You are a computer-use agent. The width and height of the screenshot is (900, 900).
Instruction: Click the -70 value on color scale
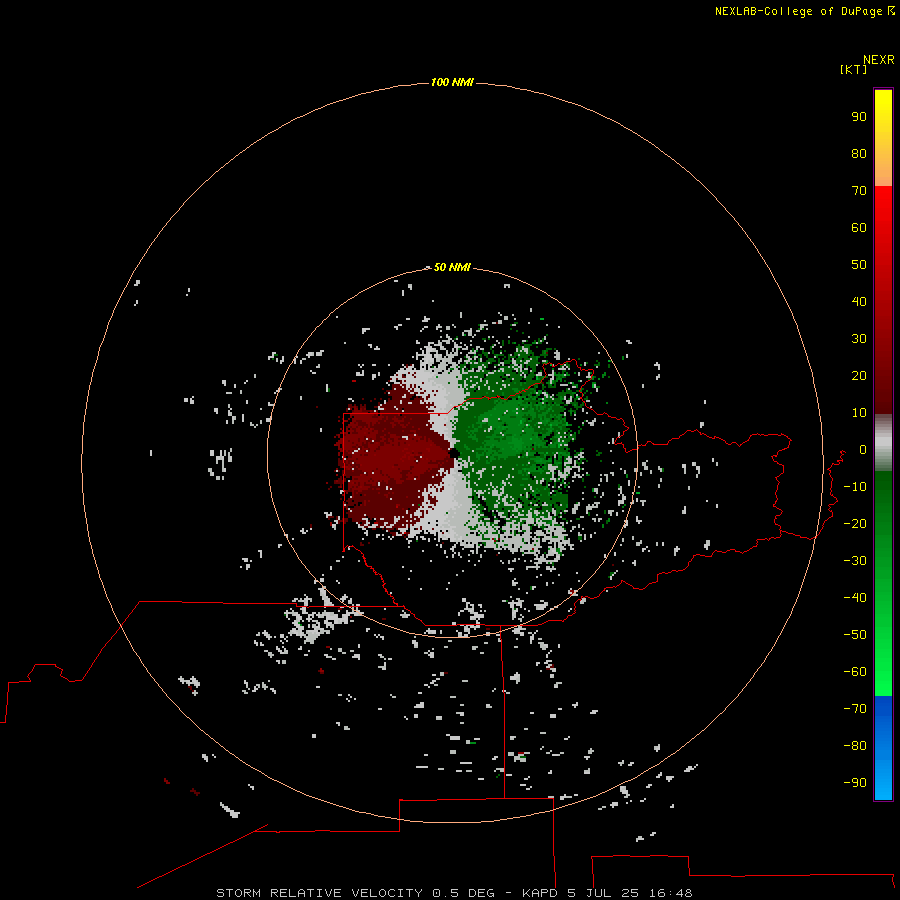pyautogui.click(x=855, y=708)
